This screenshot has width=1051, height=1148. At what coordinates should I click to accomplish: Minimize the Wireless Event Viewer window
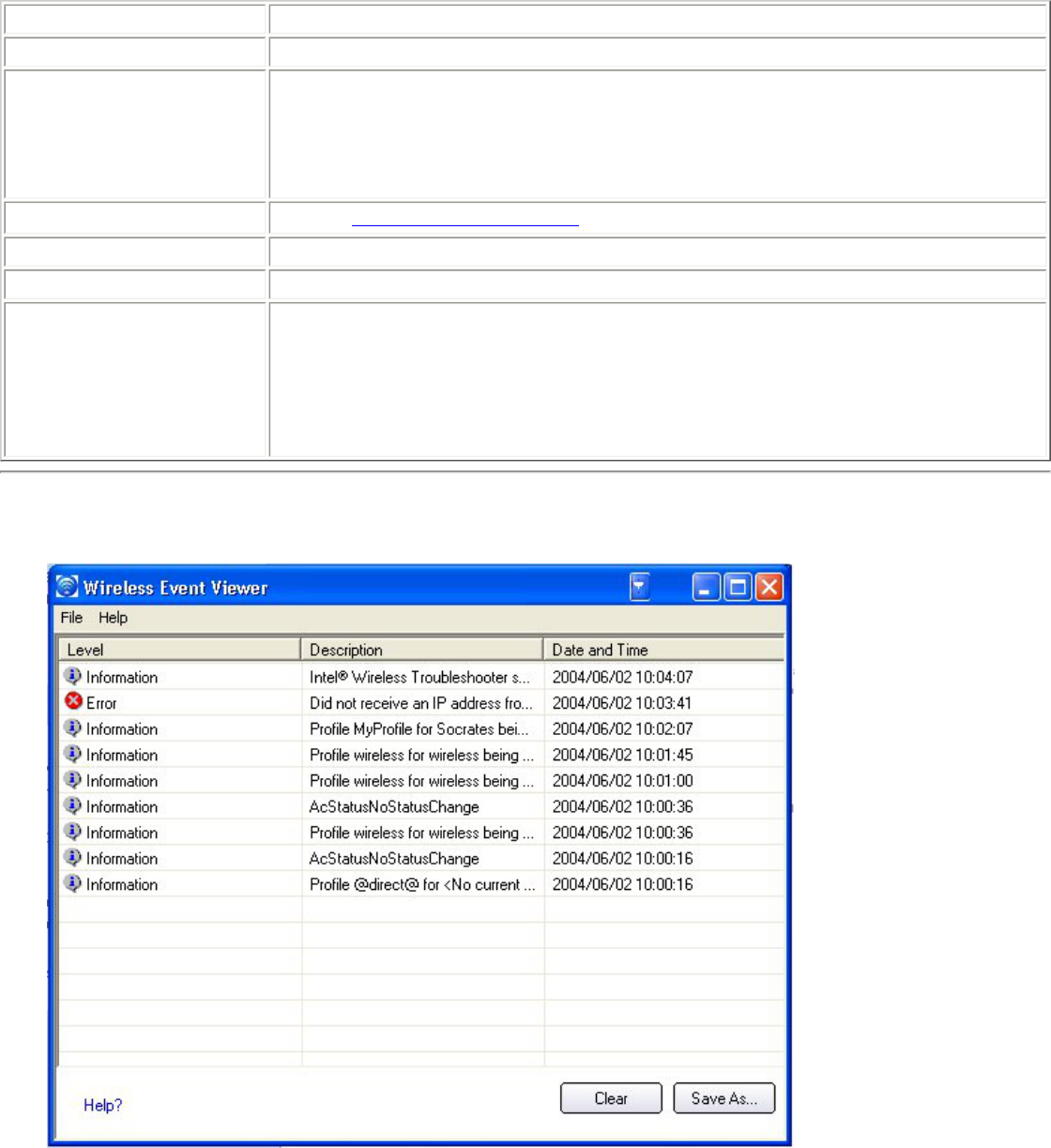coord(707,588)
